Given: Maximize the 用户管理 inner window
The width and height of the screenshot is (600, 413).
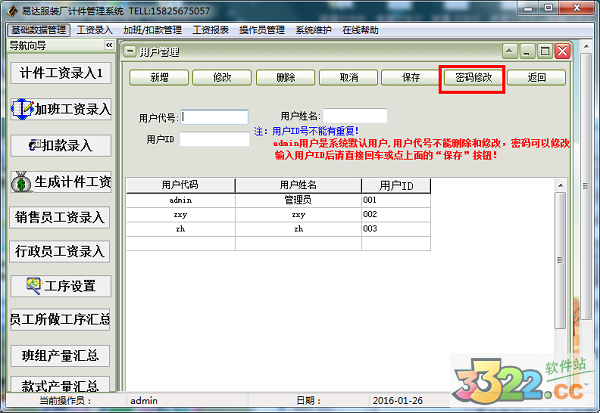Looking at the screenshot, I should (545, 51).
